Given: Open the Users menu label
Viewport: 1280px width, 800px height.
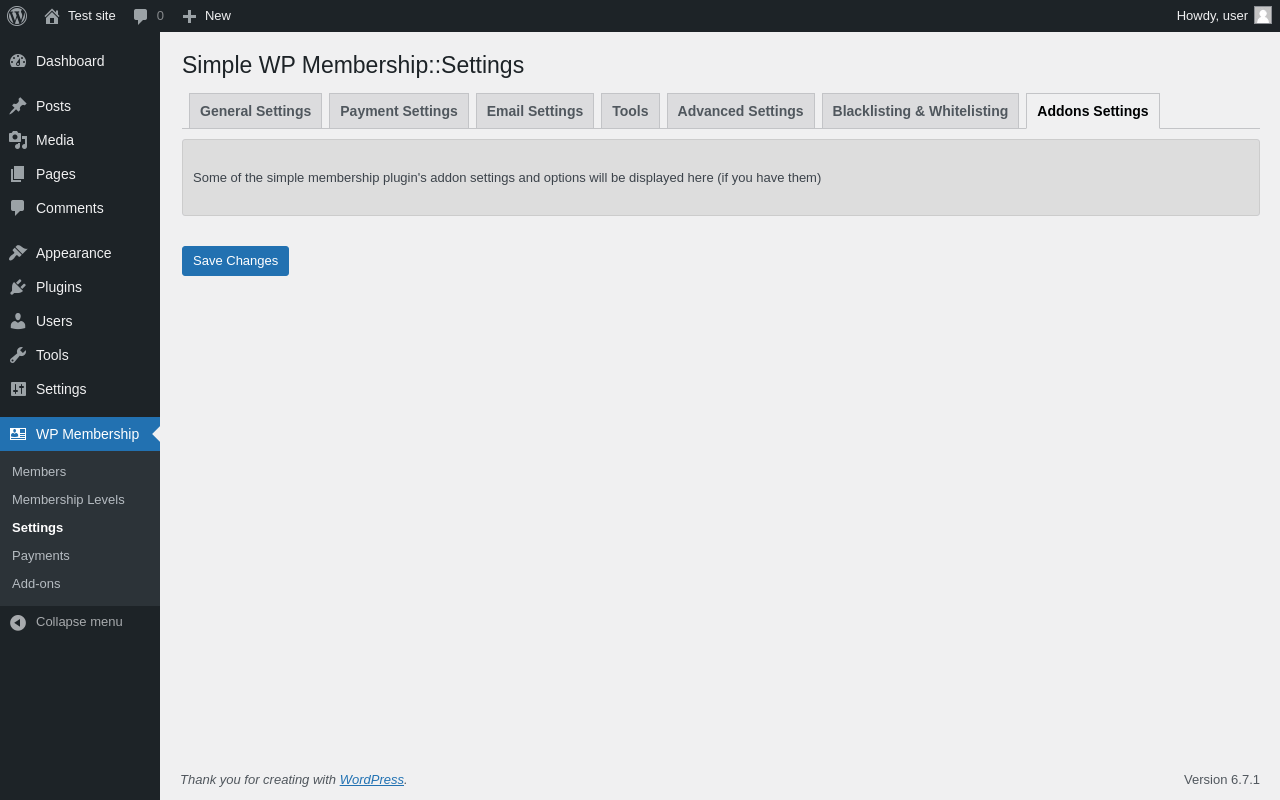Looking at the screenshot, I should click(x=54, y=321).
